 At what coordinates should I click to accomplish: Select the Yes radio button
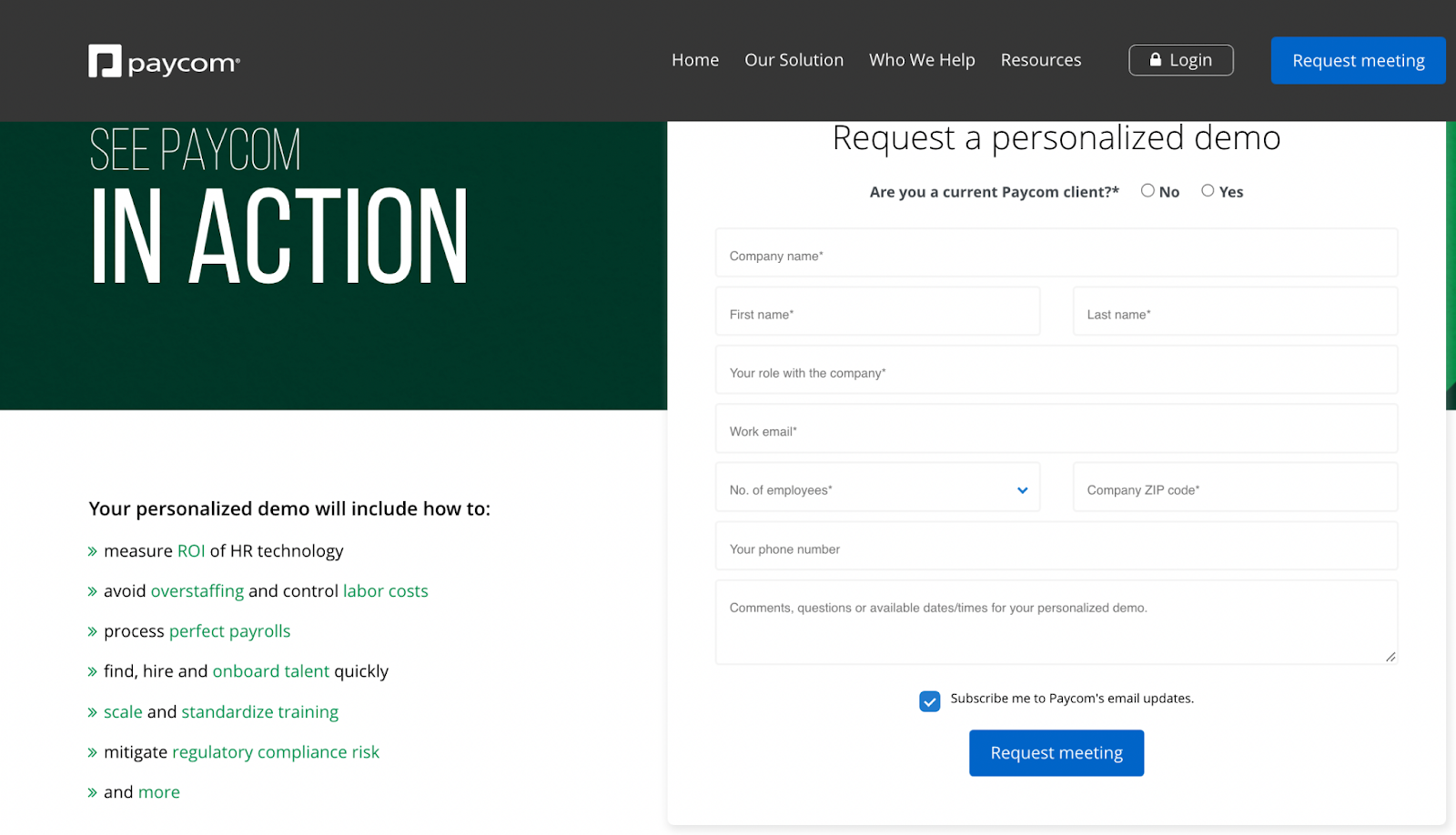coord(1208,190)
